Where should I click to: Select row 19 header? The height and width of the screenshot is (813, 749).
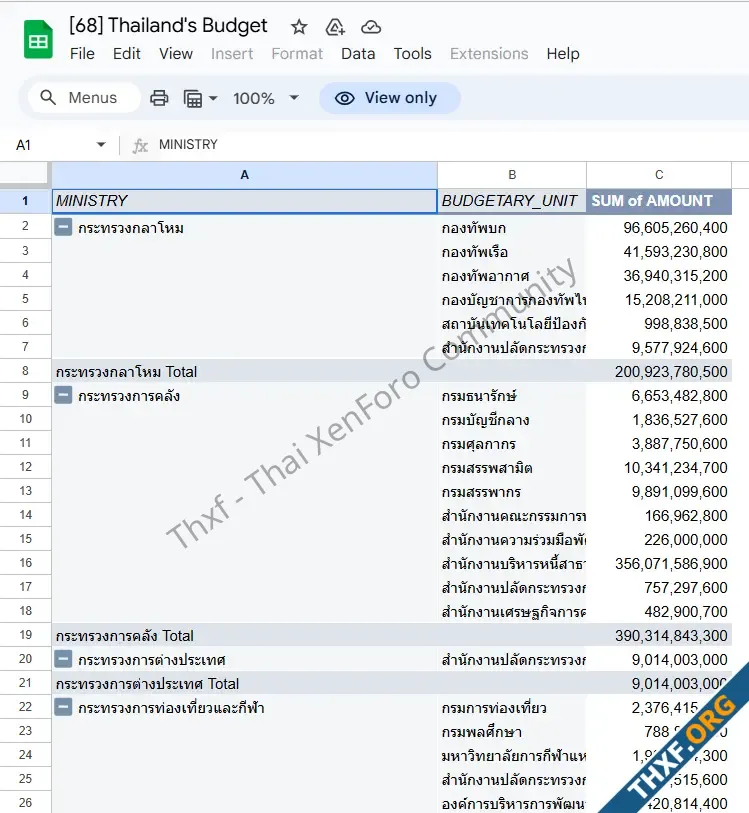(25, 635)
